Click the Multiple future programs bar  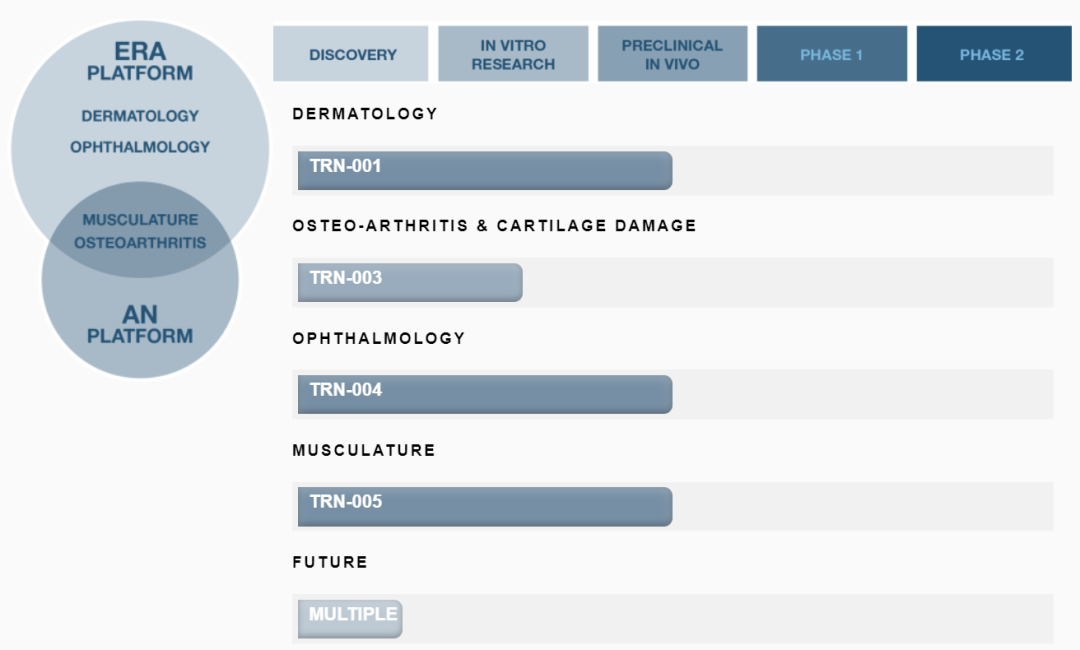(349, 618)
